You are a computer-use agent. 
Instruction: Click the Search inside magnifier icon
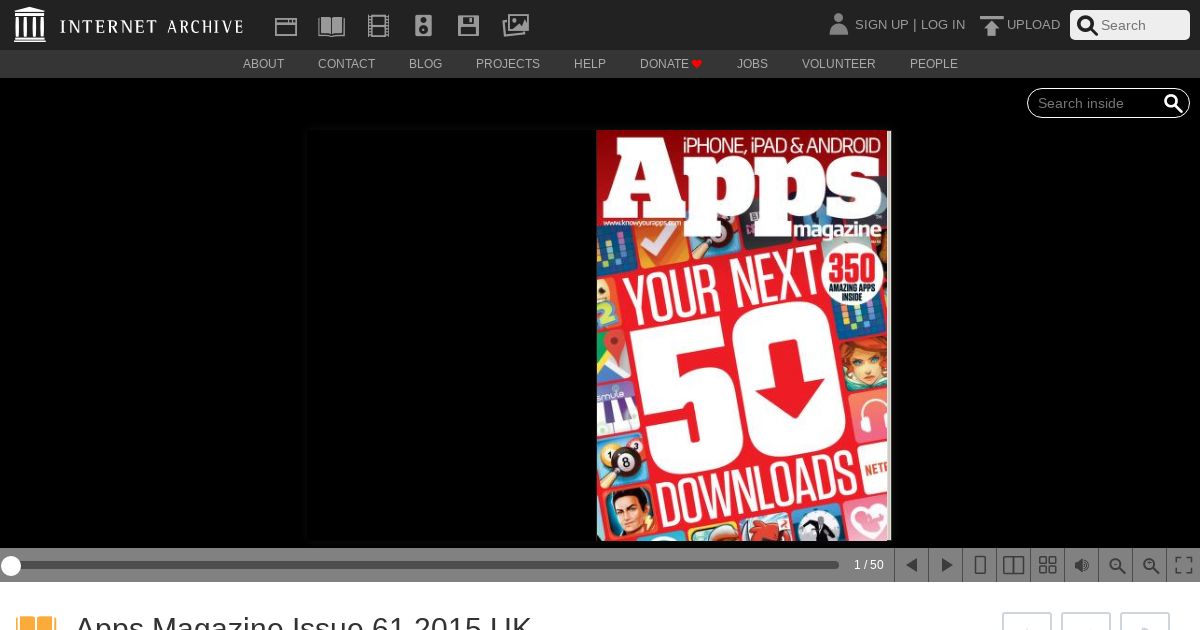pyautogui.click(x=1173, y=103)
